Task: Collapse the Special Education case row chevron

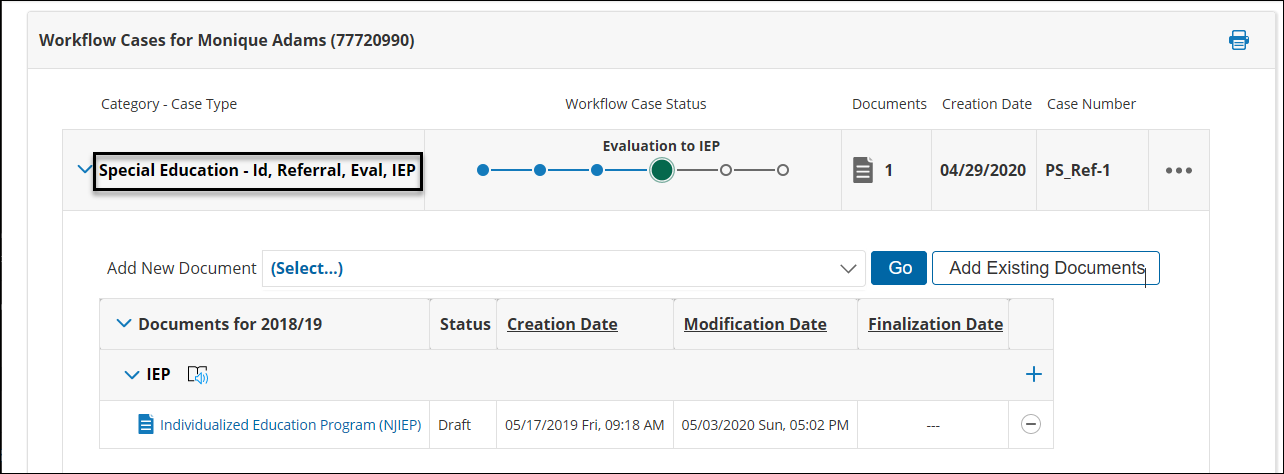Action: (84, 169)
